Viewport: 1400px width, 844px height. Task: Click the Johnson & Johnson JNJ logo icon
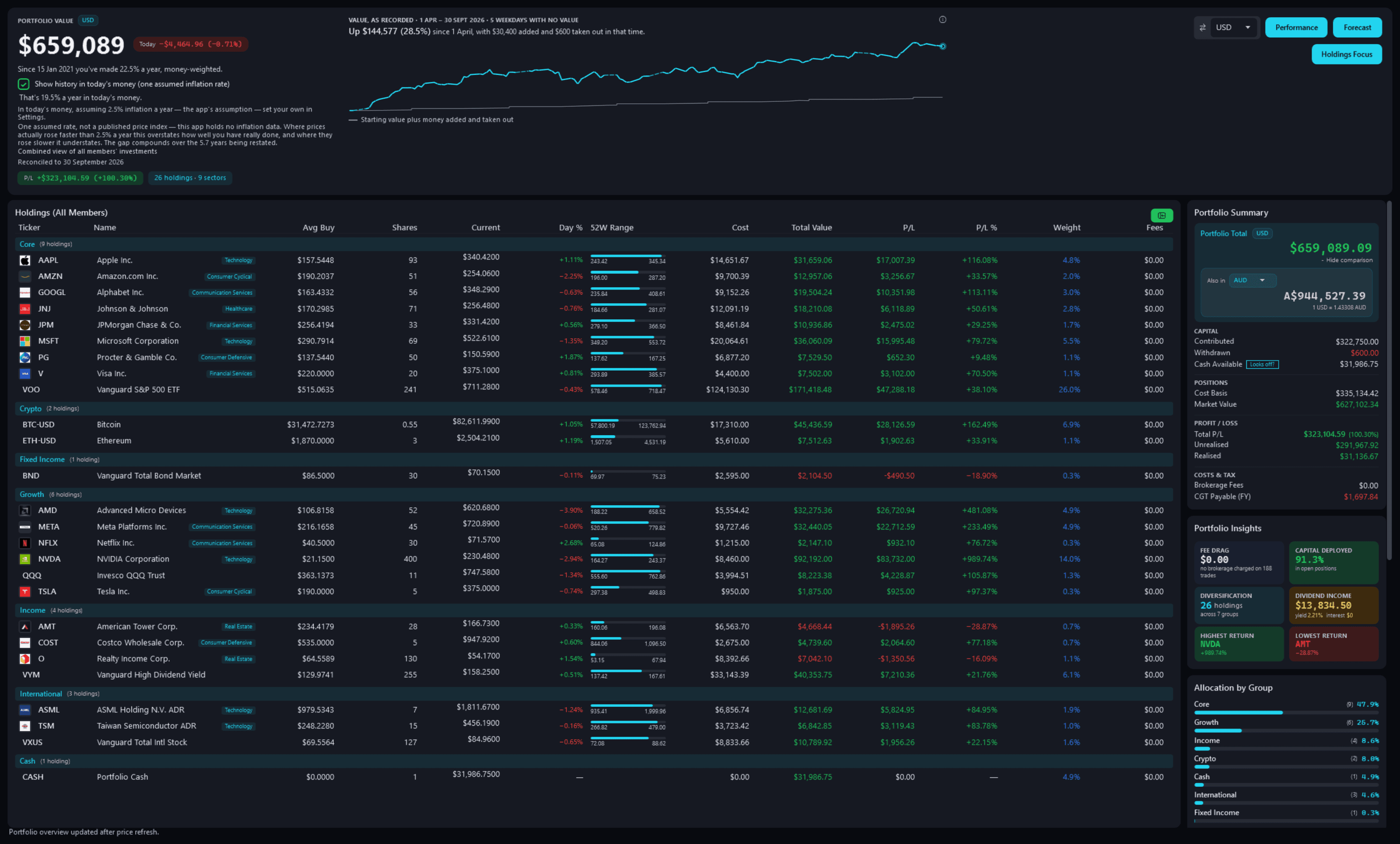pos(25,308)
